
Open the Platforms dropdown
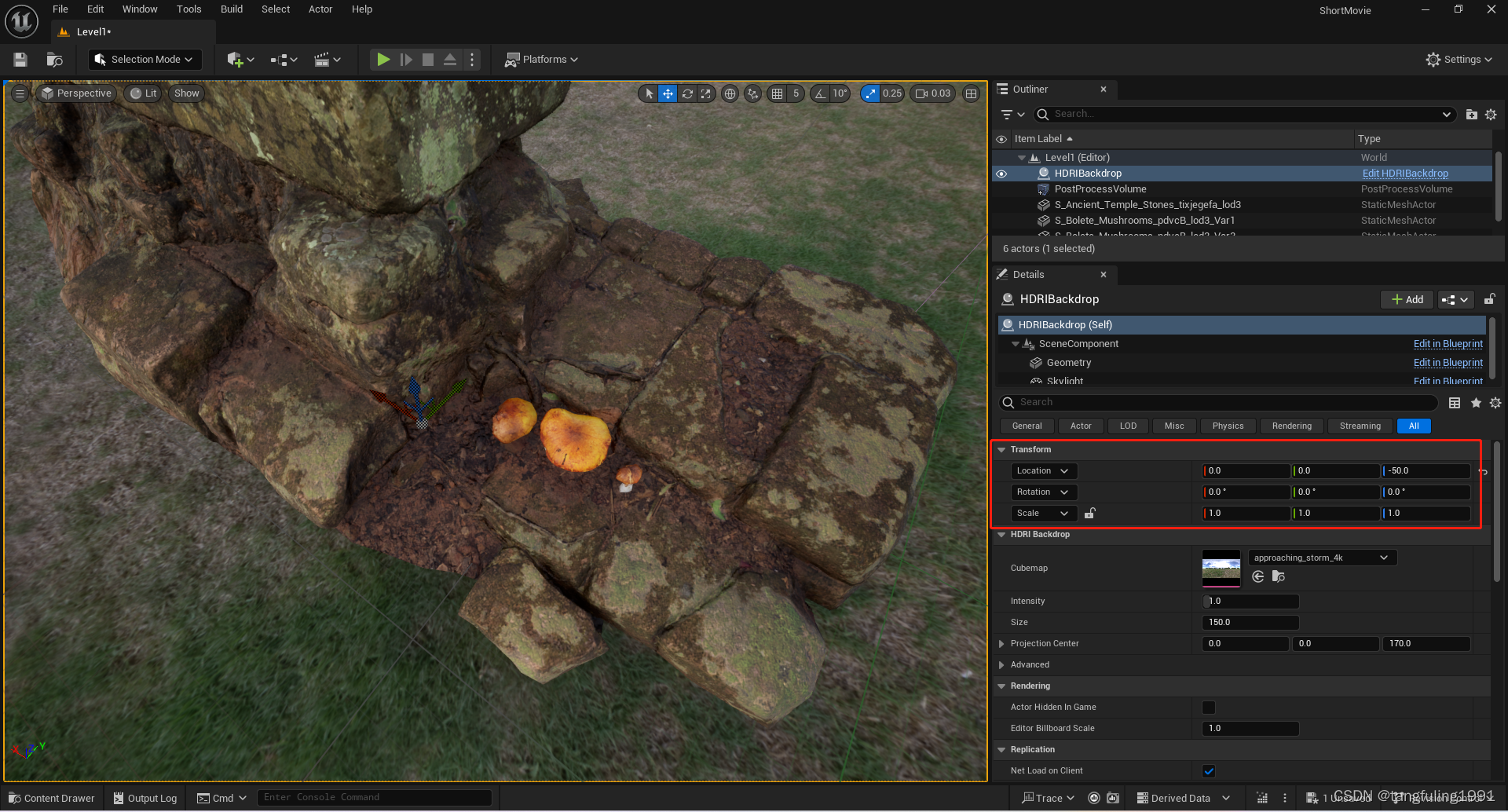point(541,60)
